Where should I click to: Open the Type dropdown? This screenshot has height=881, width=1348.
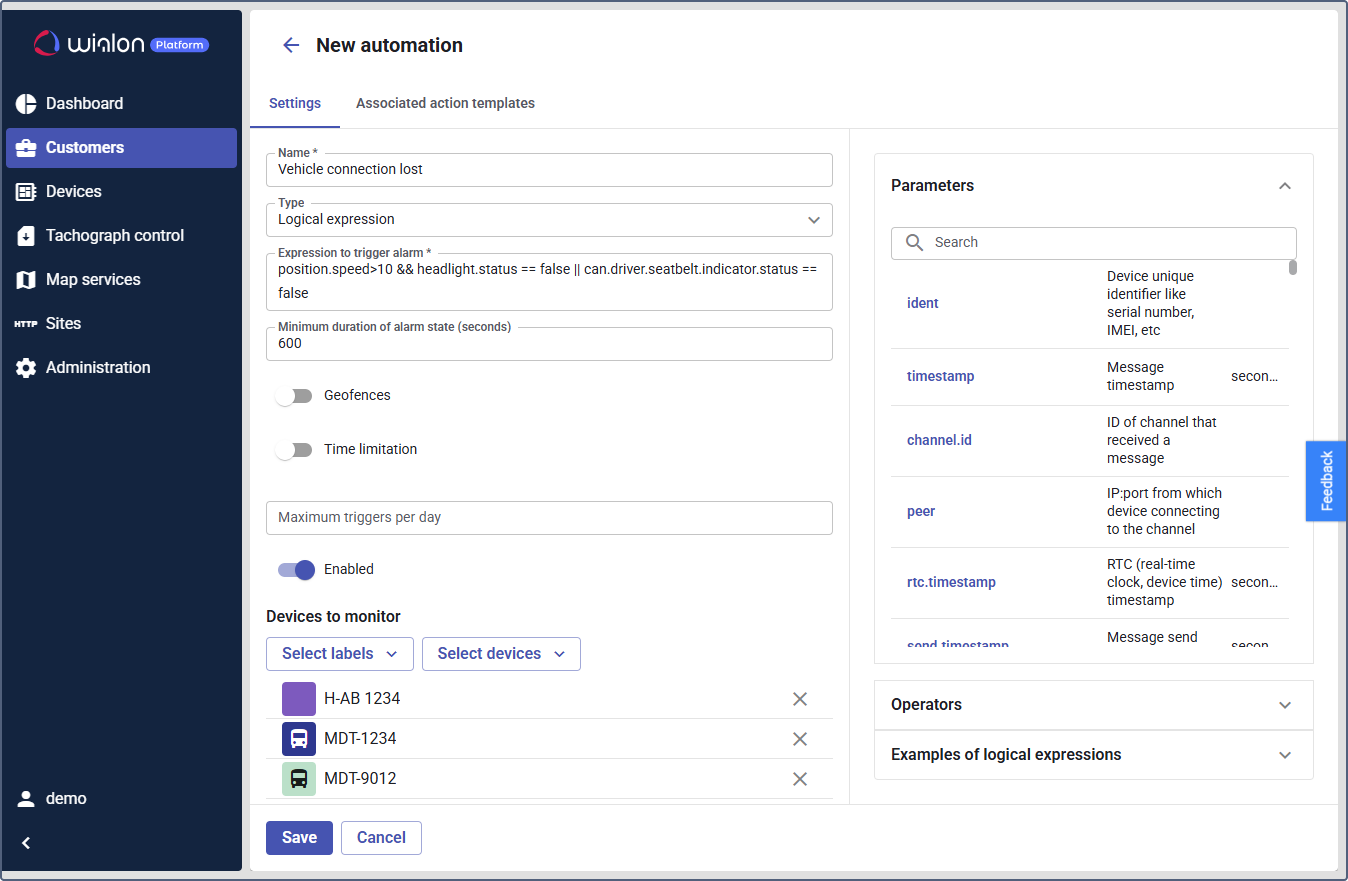pos(549,220)
